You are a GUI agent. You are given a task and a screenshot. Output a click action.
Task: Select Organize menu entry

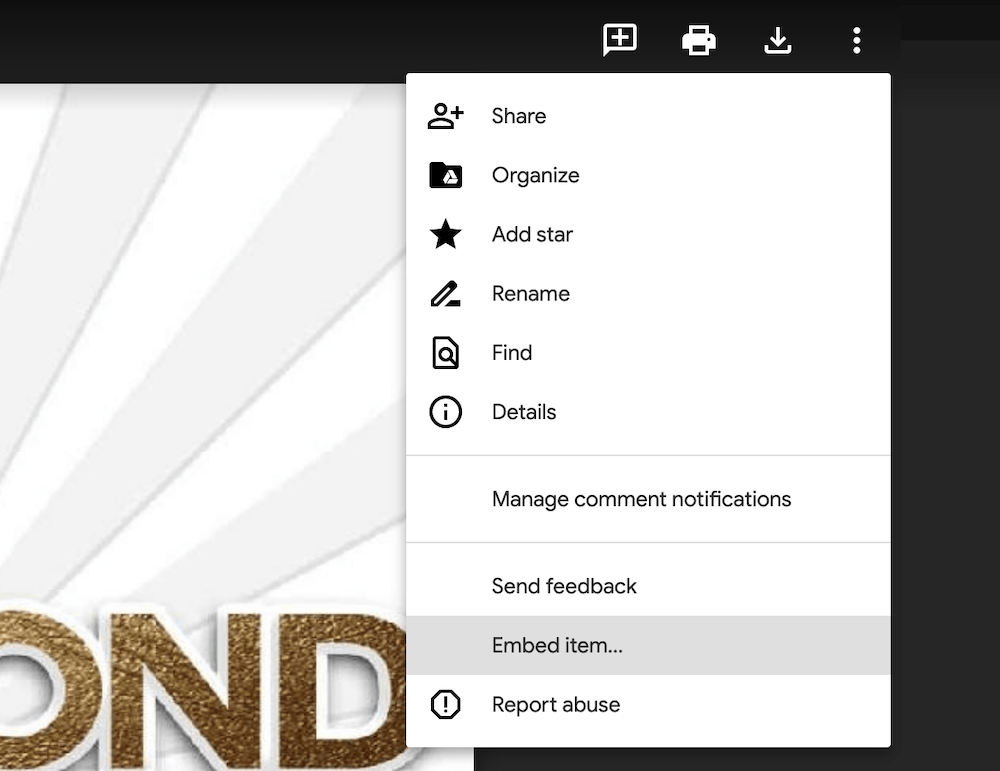tap(648, 175)
